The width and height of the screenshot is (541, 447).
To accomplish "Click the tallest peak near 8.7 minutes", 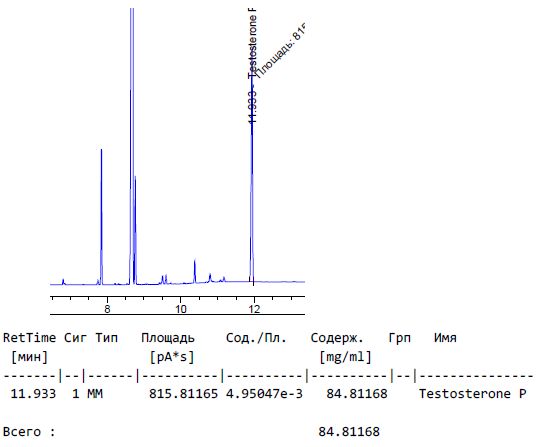I will coord(131,145).
